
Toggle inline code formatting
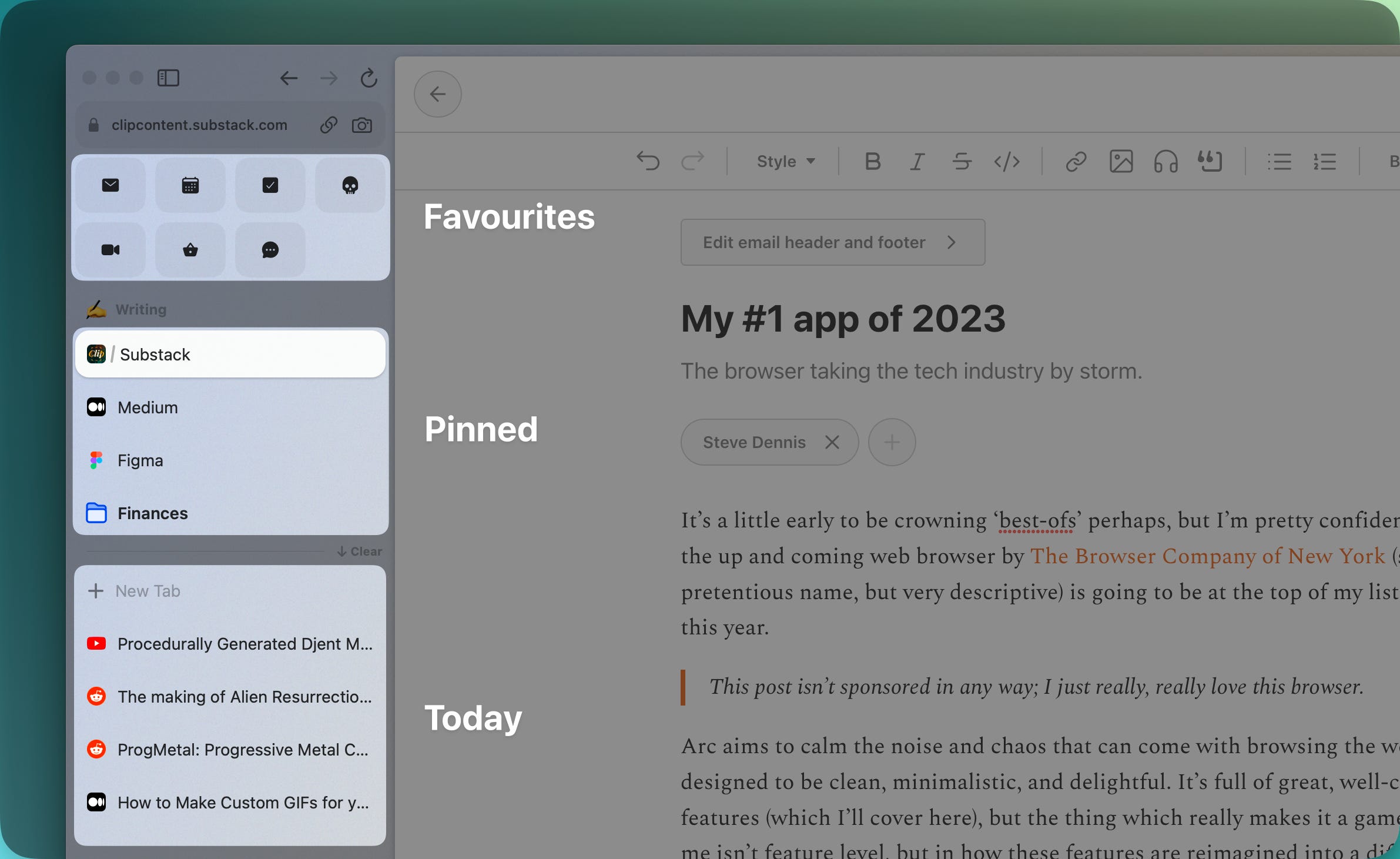(1007, 161)
